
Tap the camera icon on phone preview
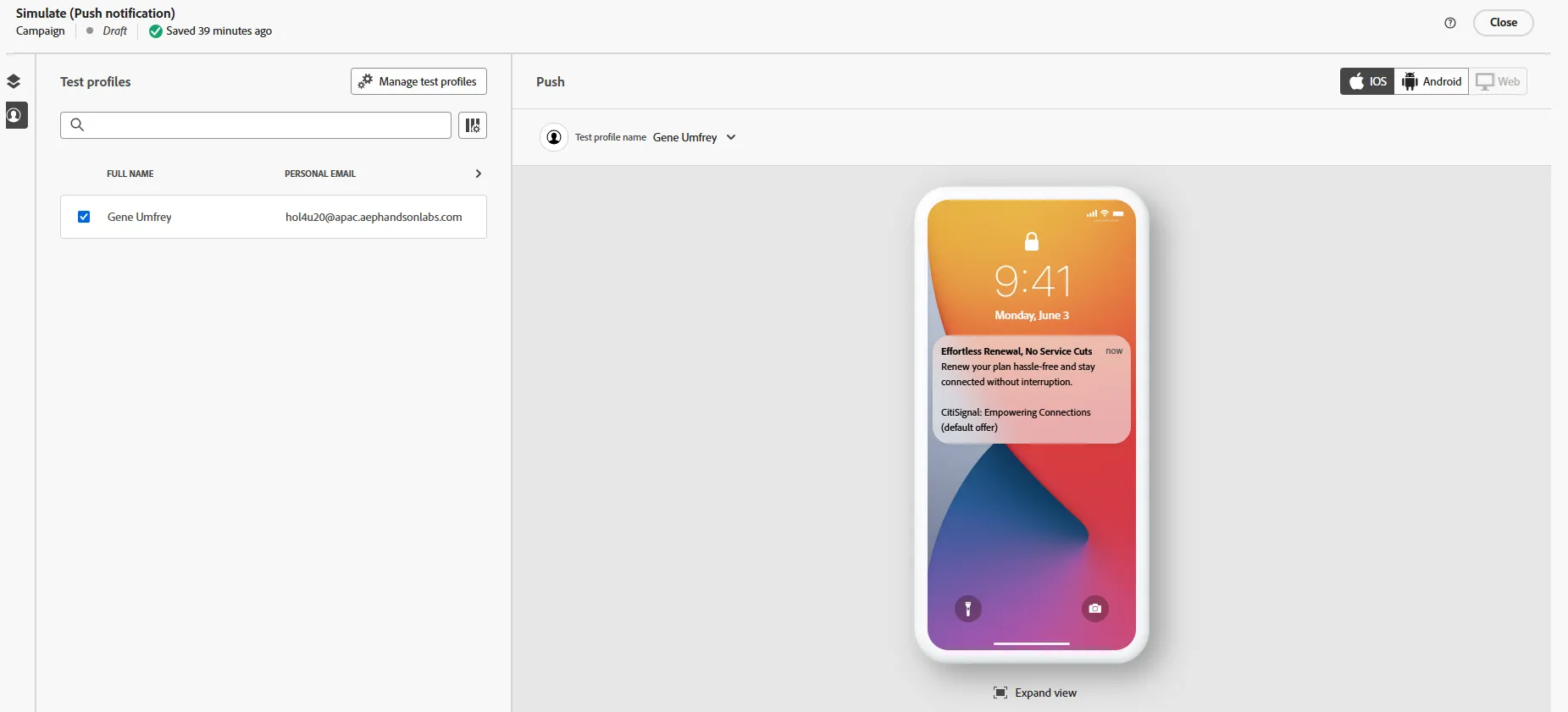pos(1095,609)
